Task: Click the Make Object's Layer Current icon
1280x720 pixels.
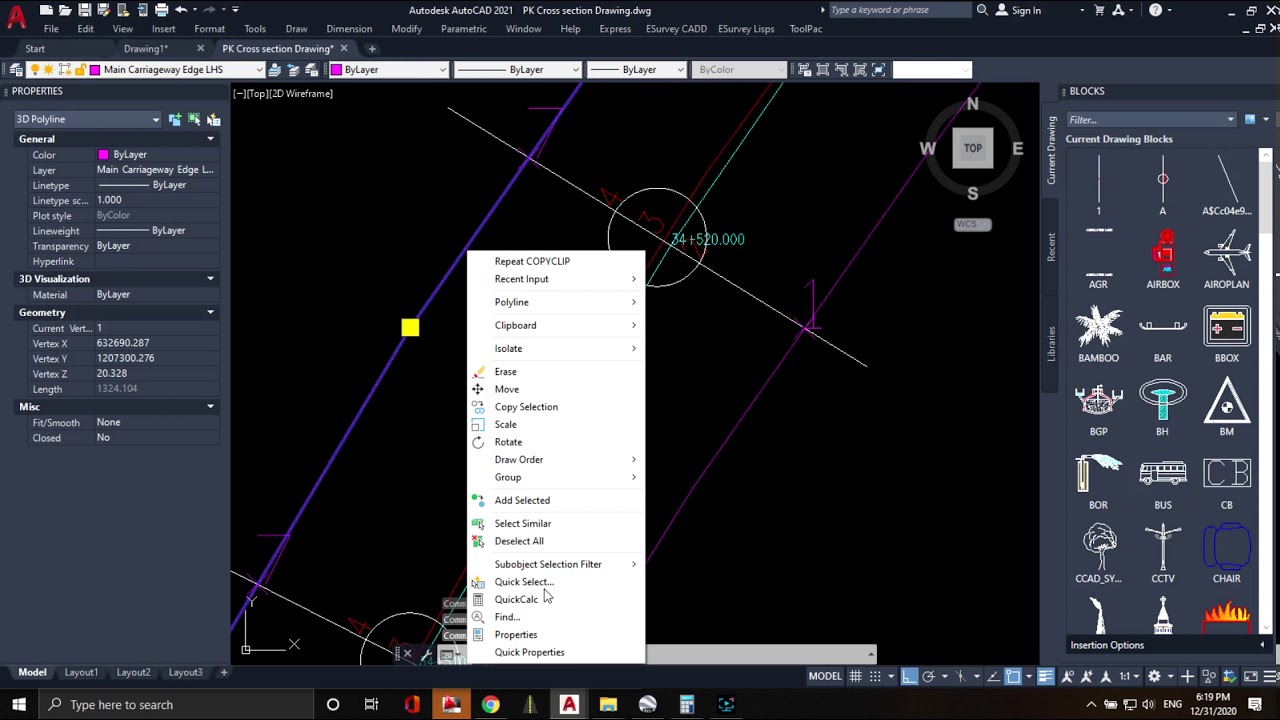Action: [274, 69]
